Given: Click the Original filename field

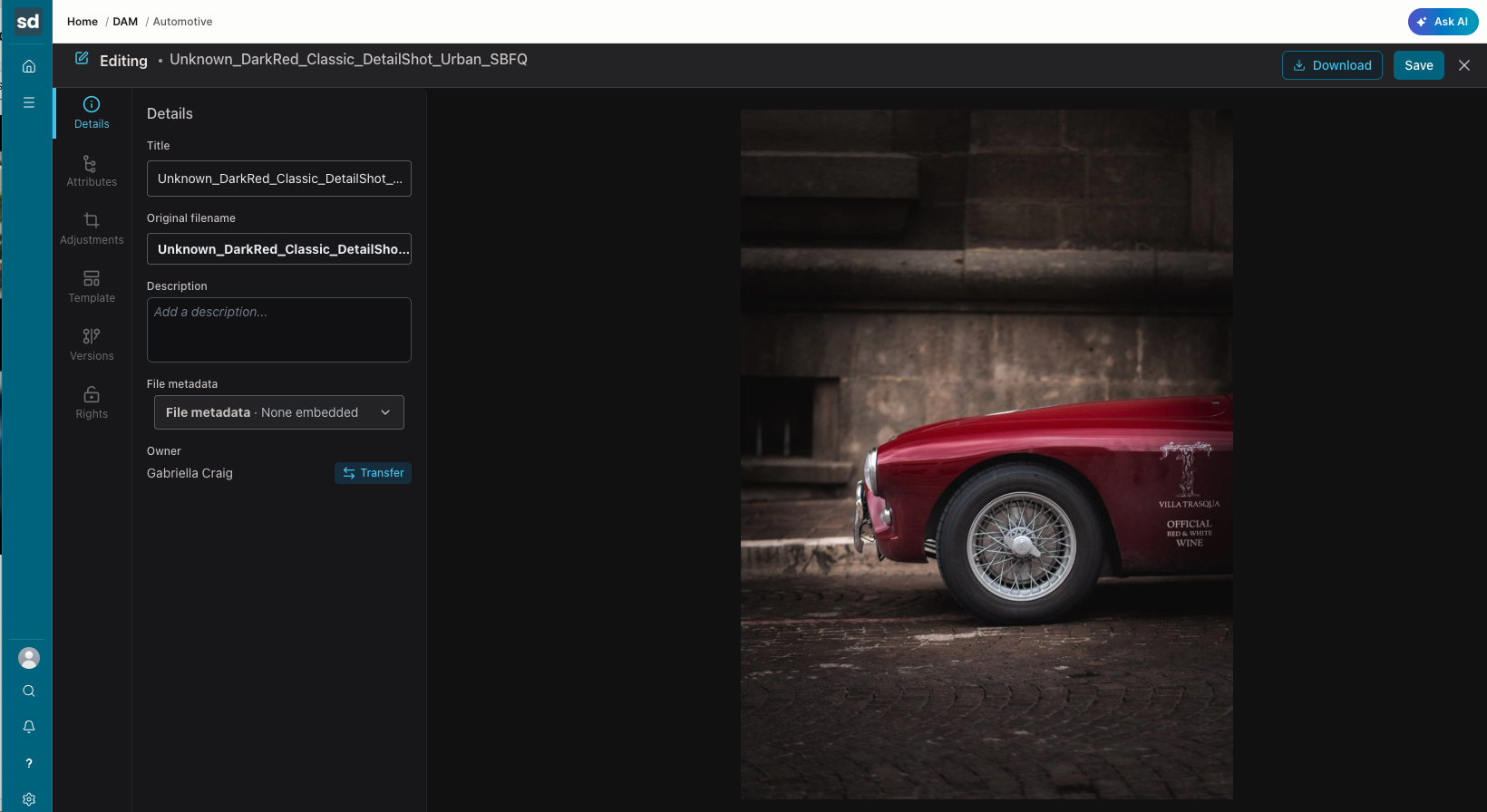Looking at the screenshot, I should 279,249.
